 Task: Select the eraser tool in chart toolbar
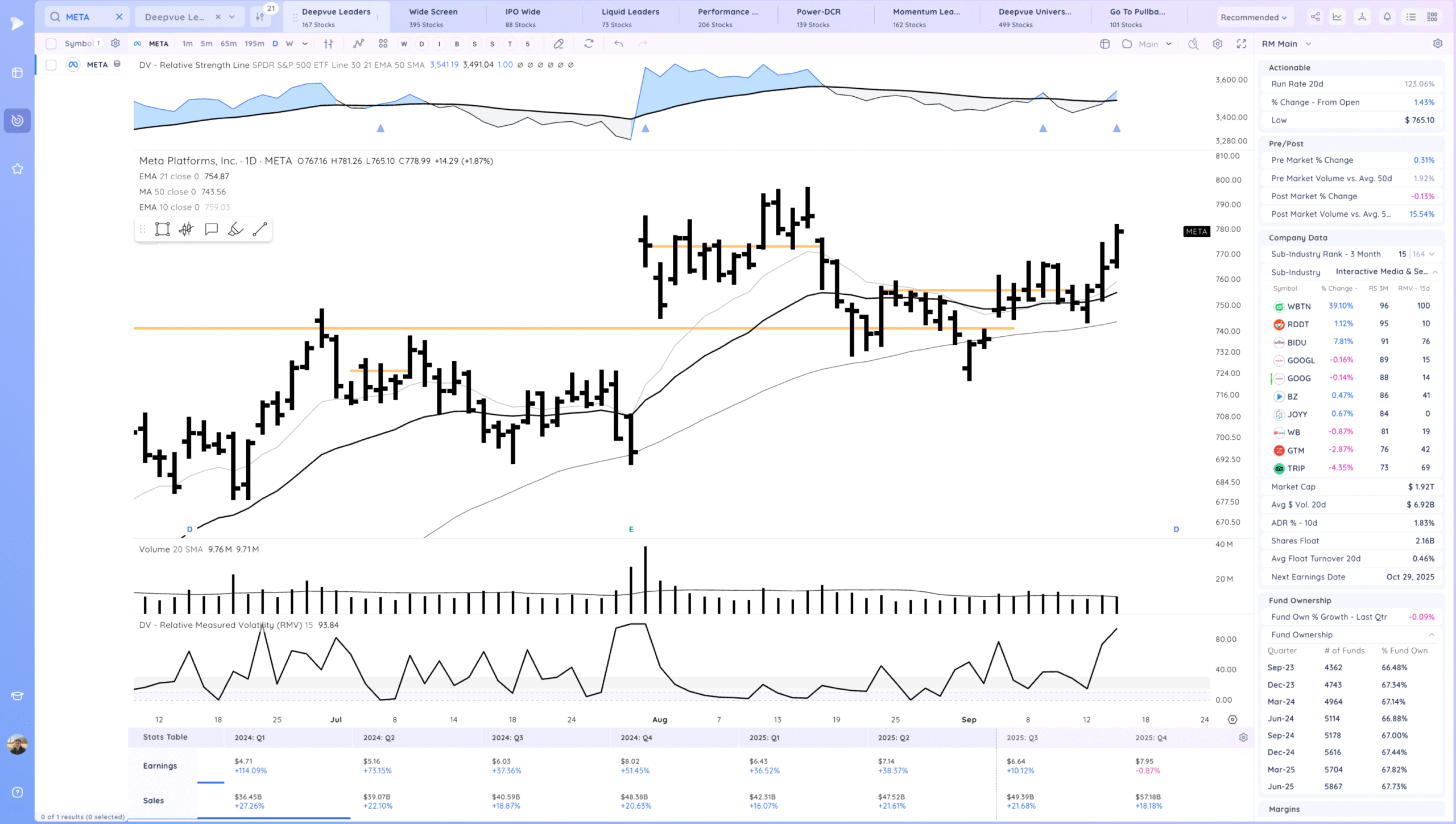point(559,44)
